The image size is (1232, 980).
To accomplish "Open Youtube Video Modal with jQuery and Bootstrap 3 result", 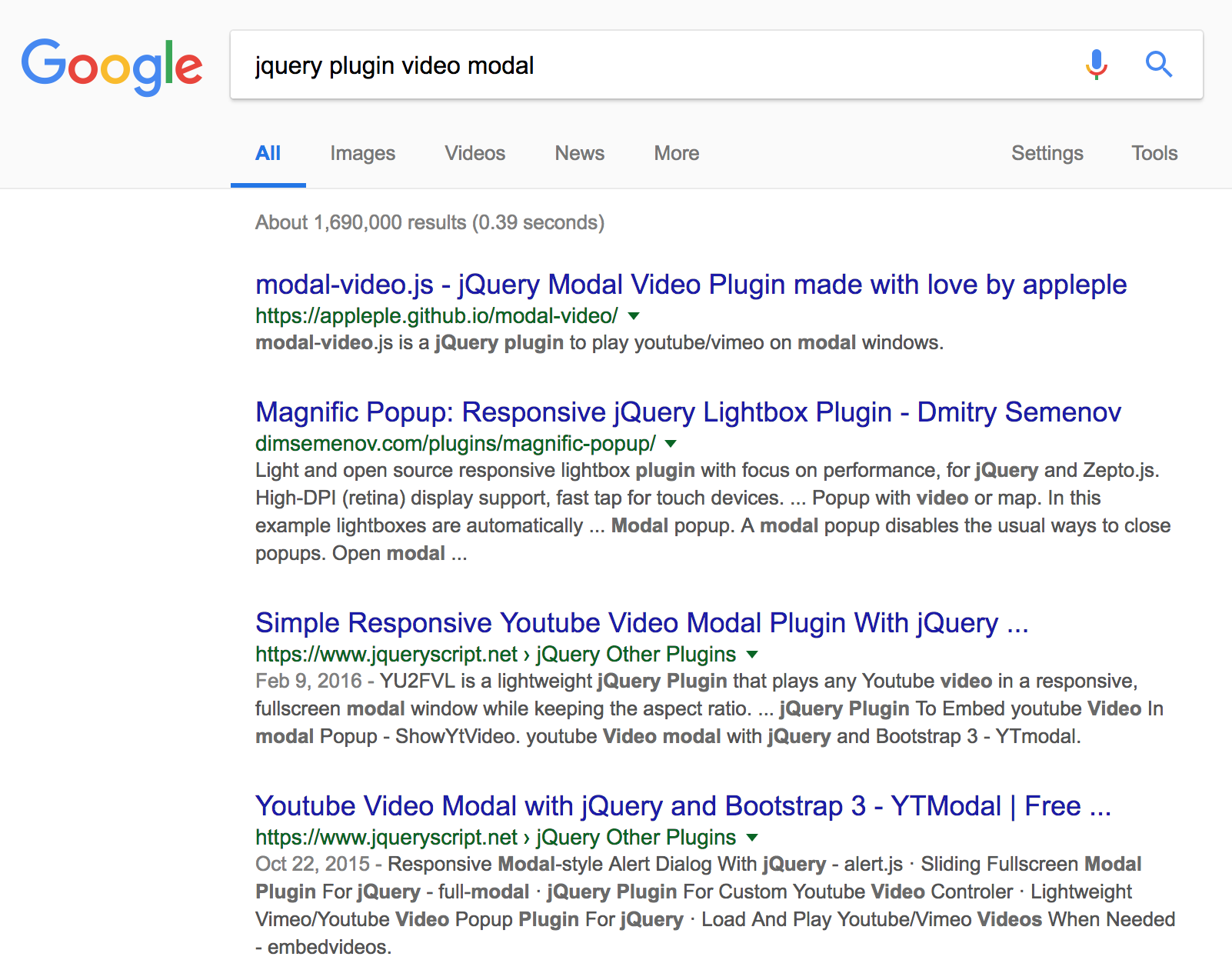I will click(683, 806).
